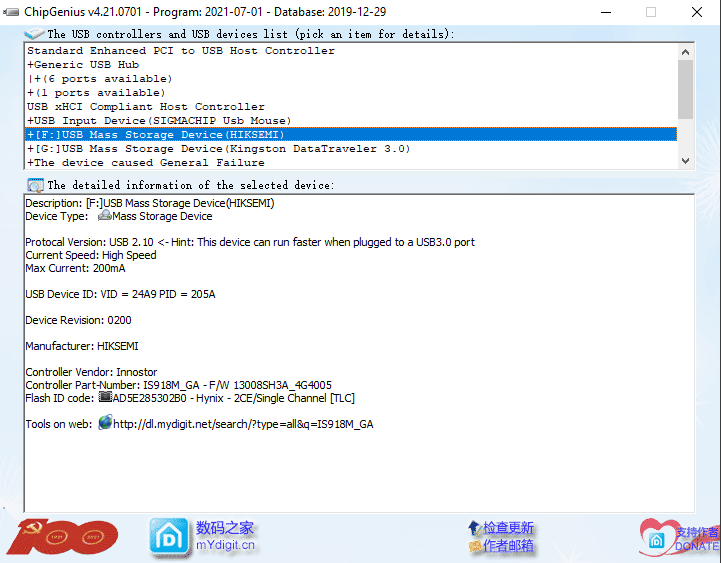Click the magnifier icon beside detailed information header
This screenshot has width=721, height=563.
(x=35, y=185)
